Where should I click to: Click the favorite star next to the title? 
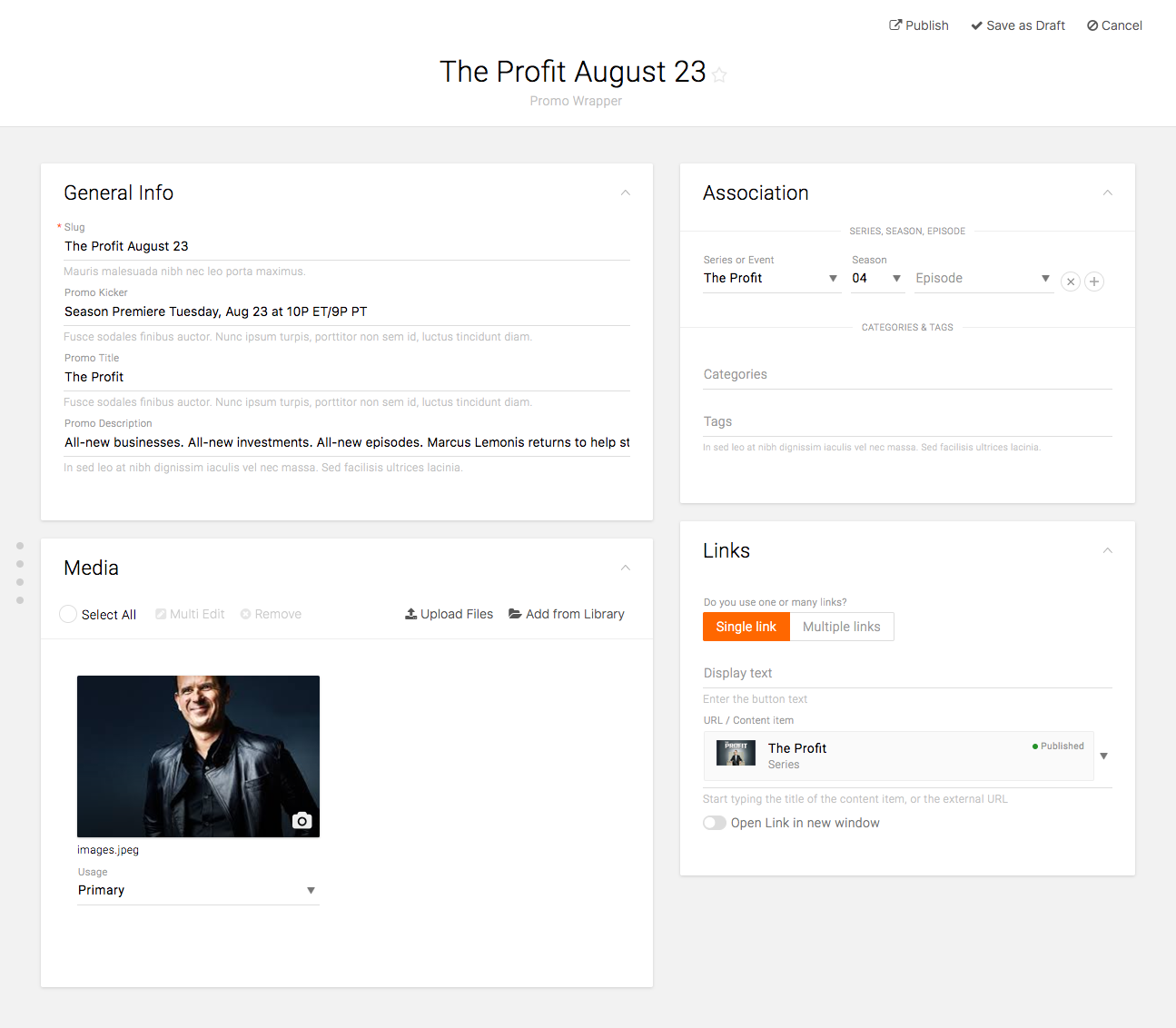click(719, 74)
